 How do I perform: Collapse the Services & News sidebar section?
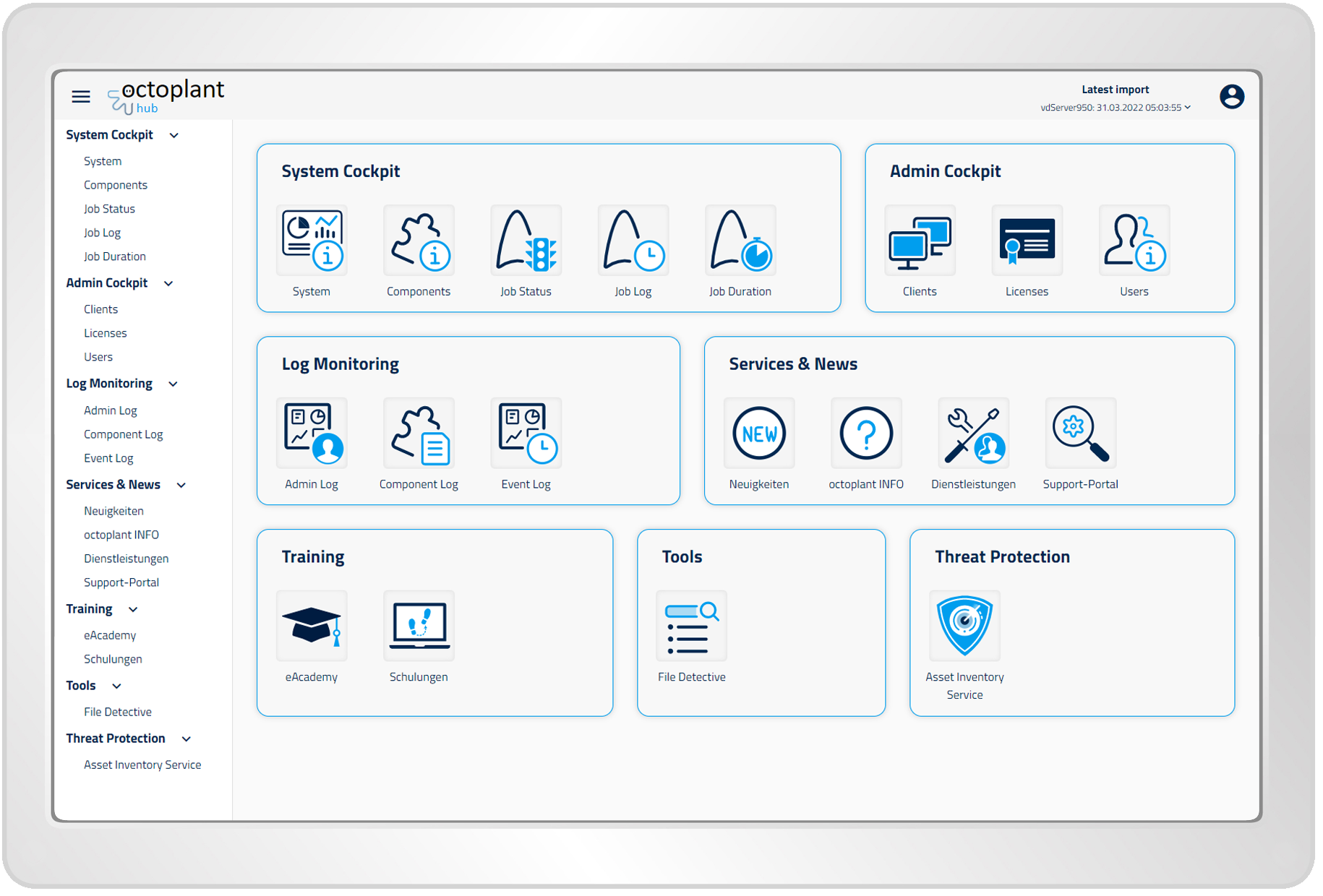[x=181, y=485]
